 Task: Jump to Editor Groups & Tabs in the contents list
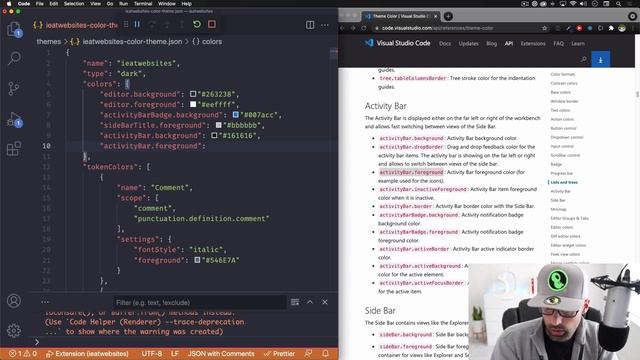click(569, 218)
